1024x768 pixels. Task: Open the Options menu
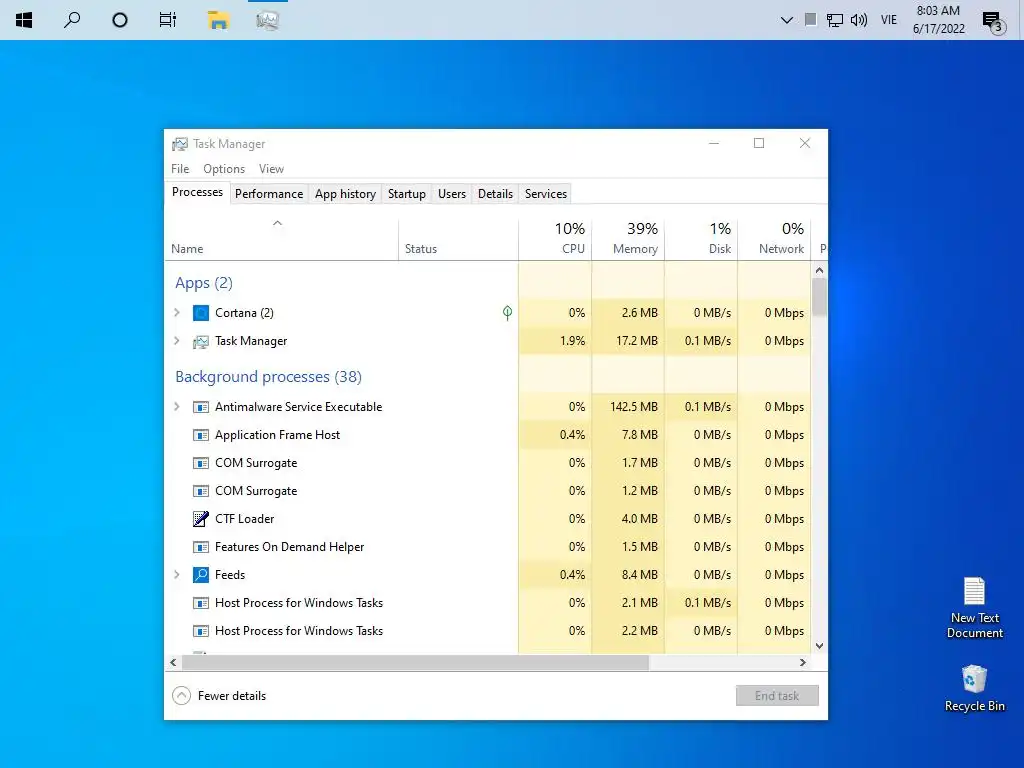click(x=224, y=168)
